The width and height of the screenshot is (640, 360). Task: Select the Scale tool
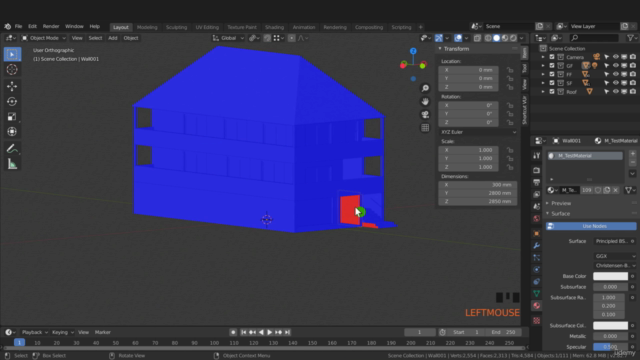pos(12,117)
